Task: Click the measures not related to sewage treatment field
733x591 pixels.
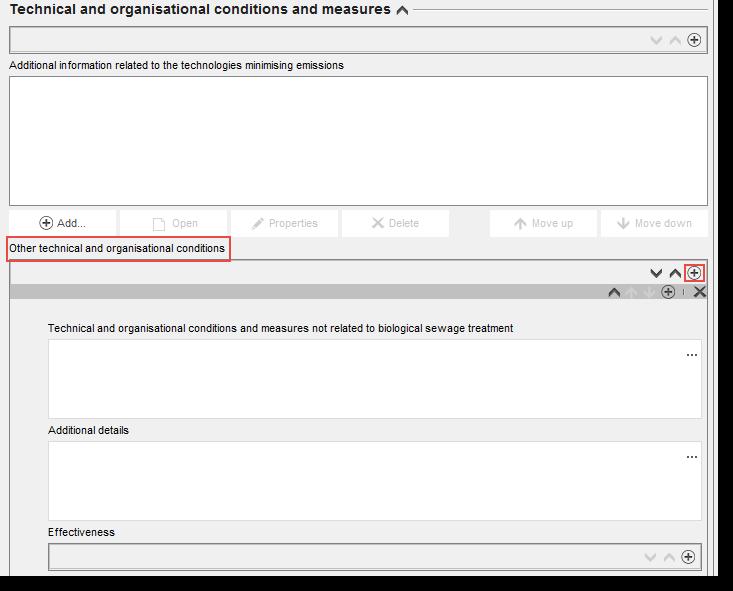Action: coord(375,379)
